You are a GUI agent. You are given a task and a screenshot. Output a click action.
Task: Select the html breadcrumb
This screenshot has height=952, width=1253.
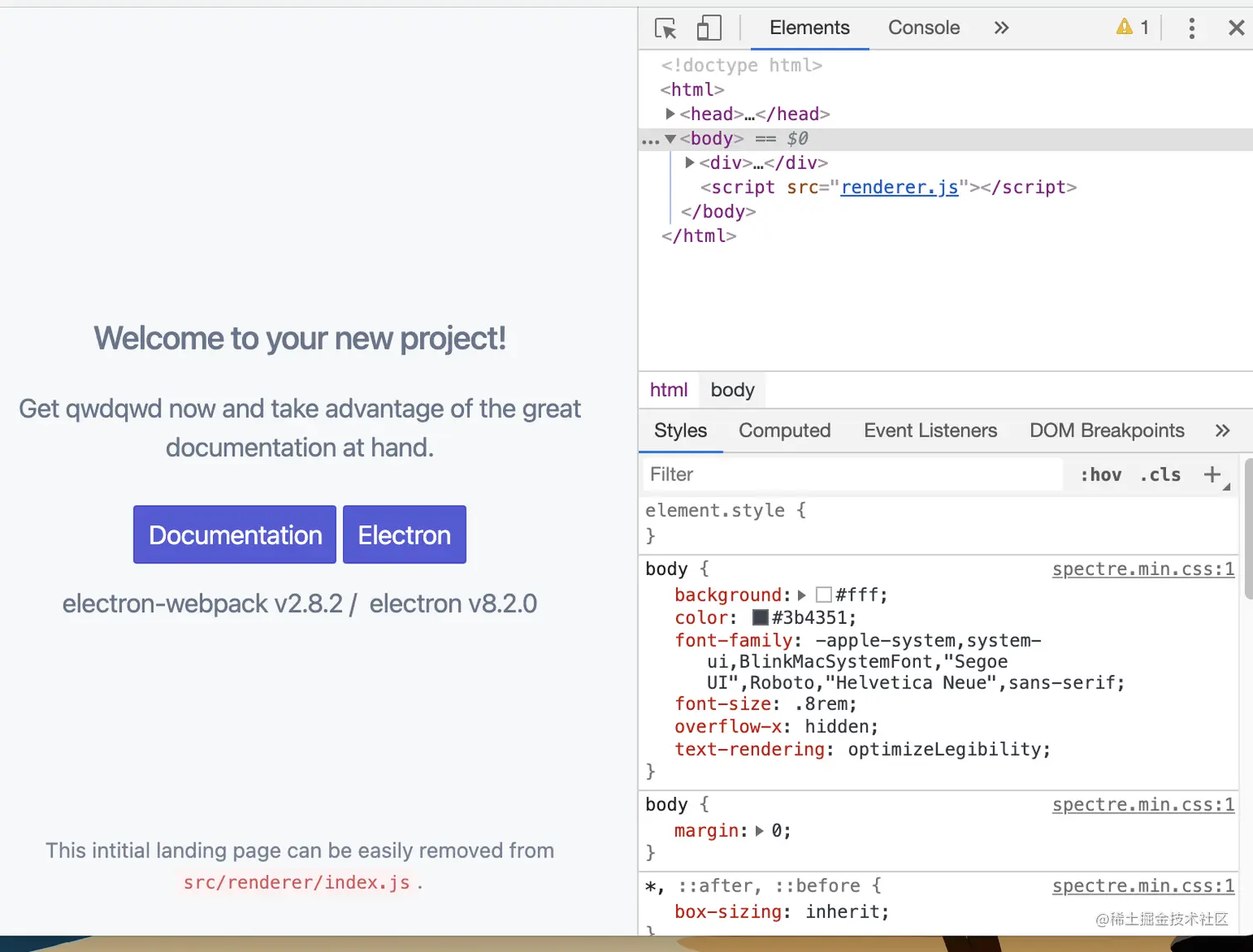[669, 390]
